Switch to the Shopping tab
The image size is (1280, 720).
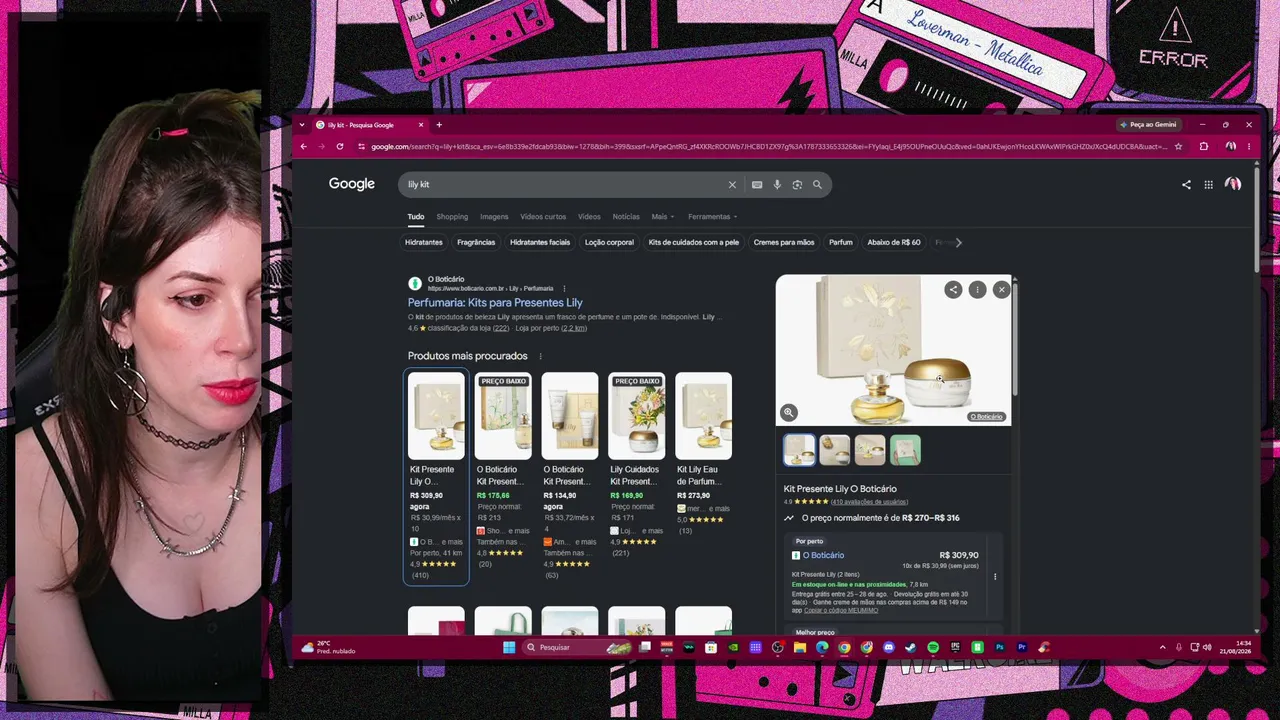pyautogui.click(x=452, y=217)
